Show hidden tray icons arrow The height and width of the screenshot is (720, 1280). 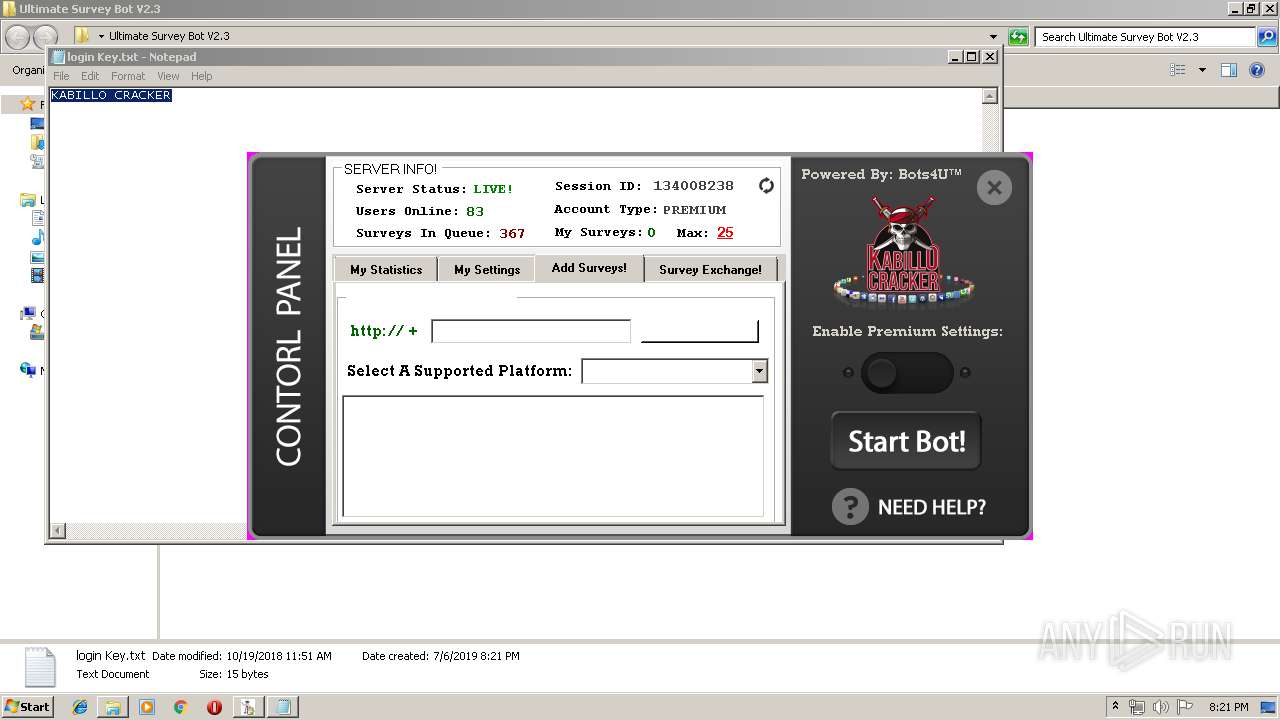coord(1115,707)
